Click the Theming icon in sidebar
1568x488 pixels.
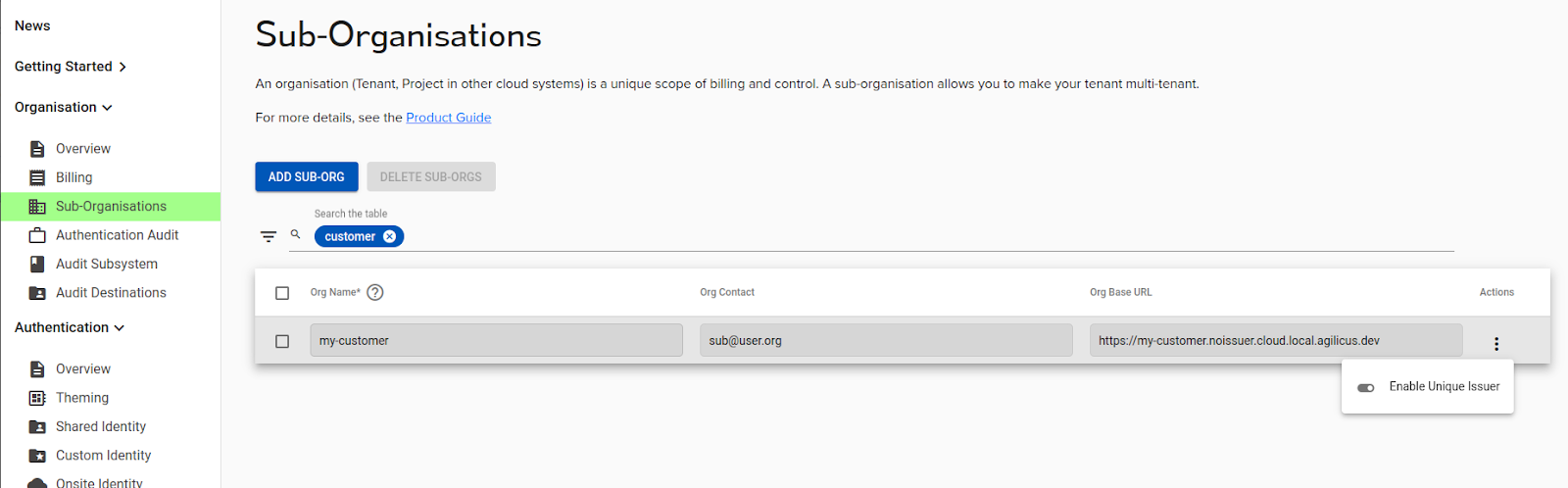pyautogui.click(x=37, y=398)
